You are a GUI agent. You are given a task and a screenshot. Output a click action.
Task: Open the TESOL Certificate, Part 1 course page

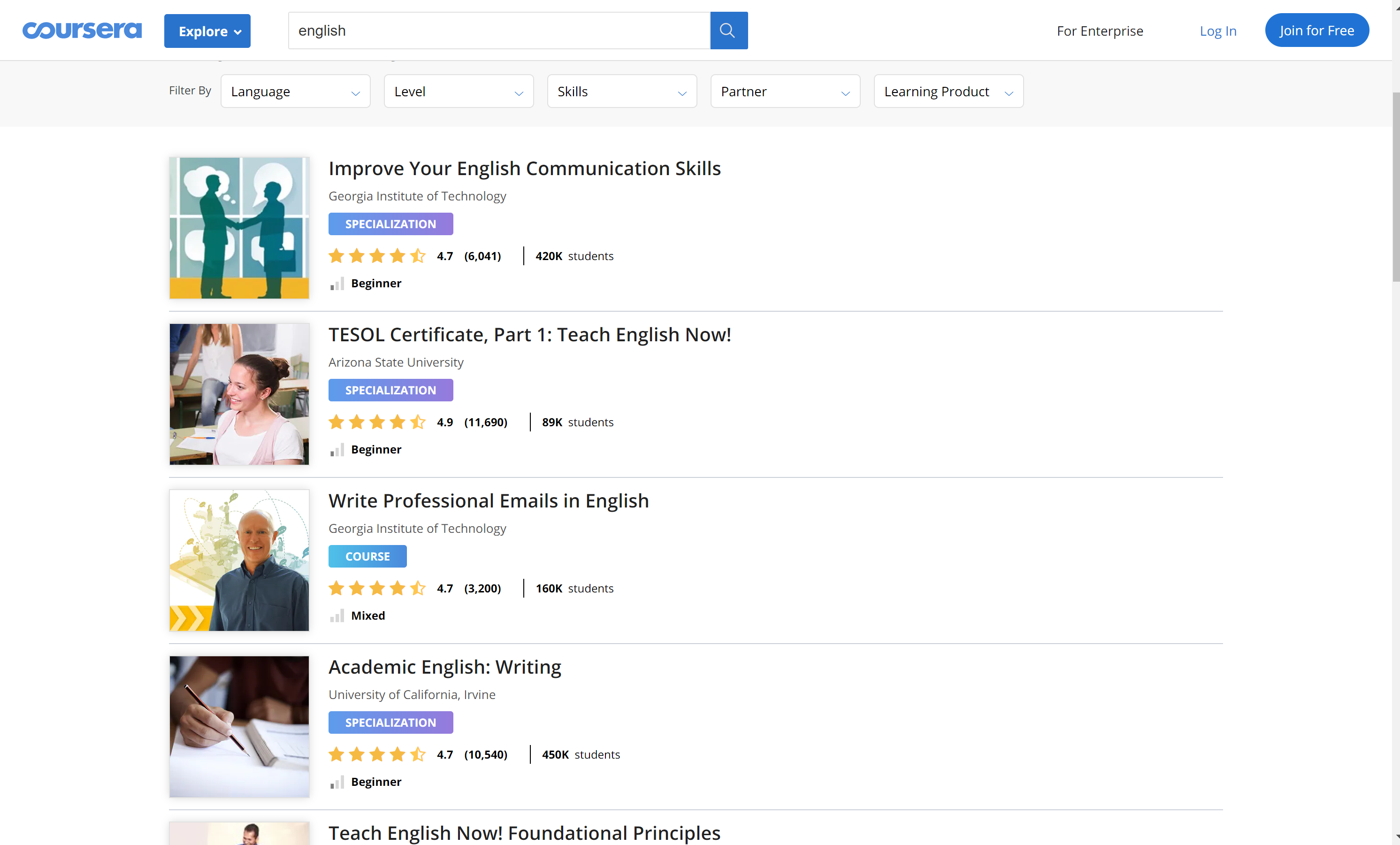pos(529,335)
